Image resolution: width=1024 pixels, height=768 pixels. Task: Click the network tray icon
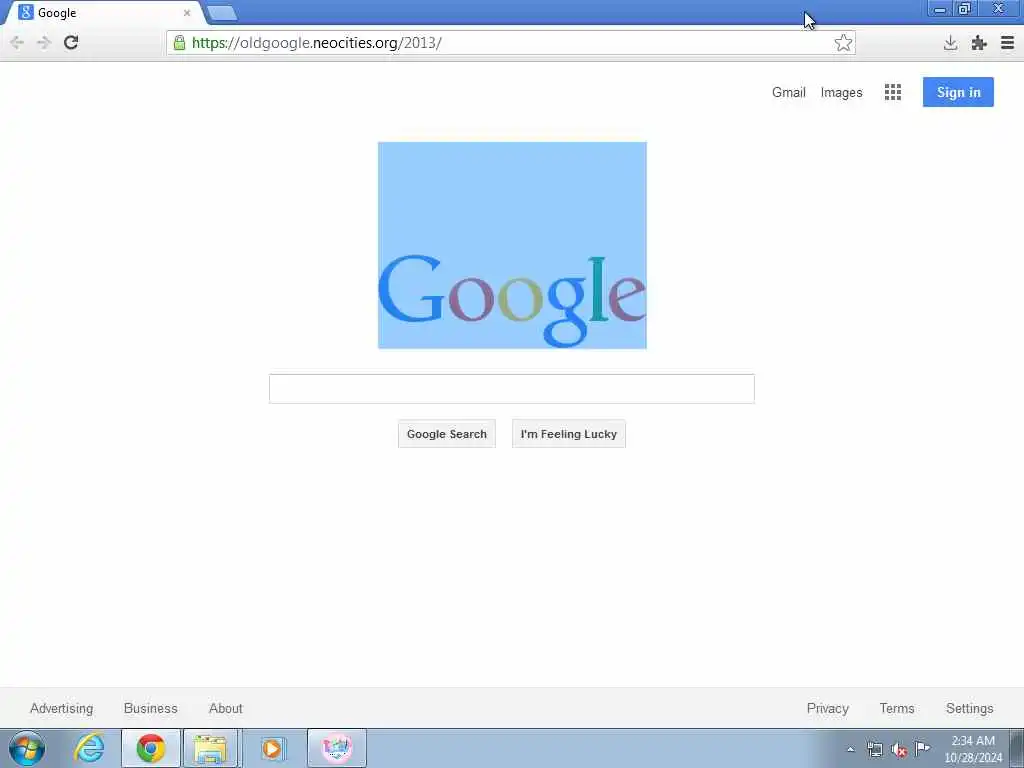pyautogui.click(x=874, y=749)
